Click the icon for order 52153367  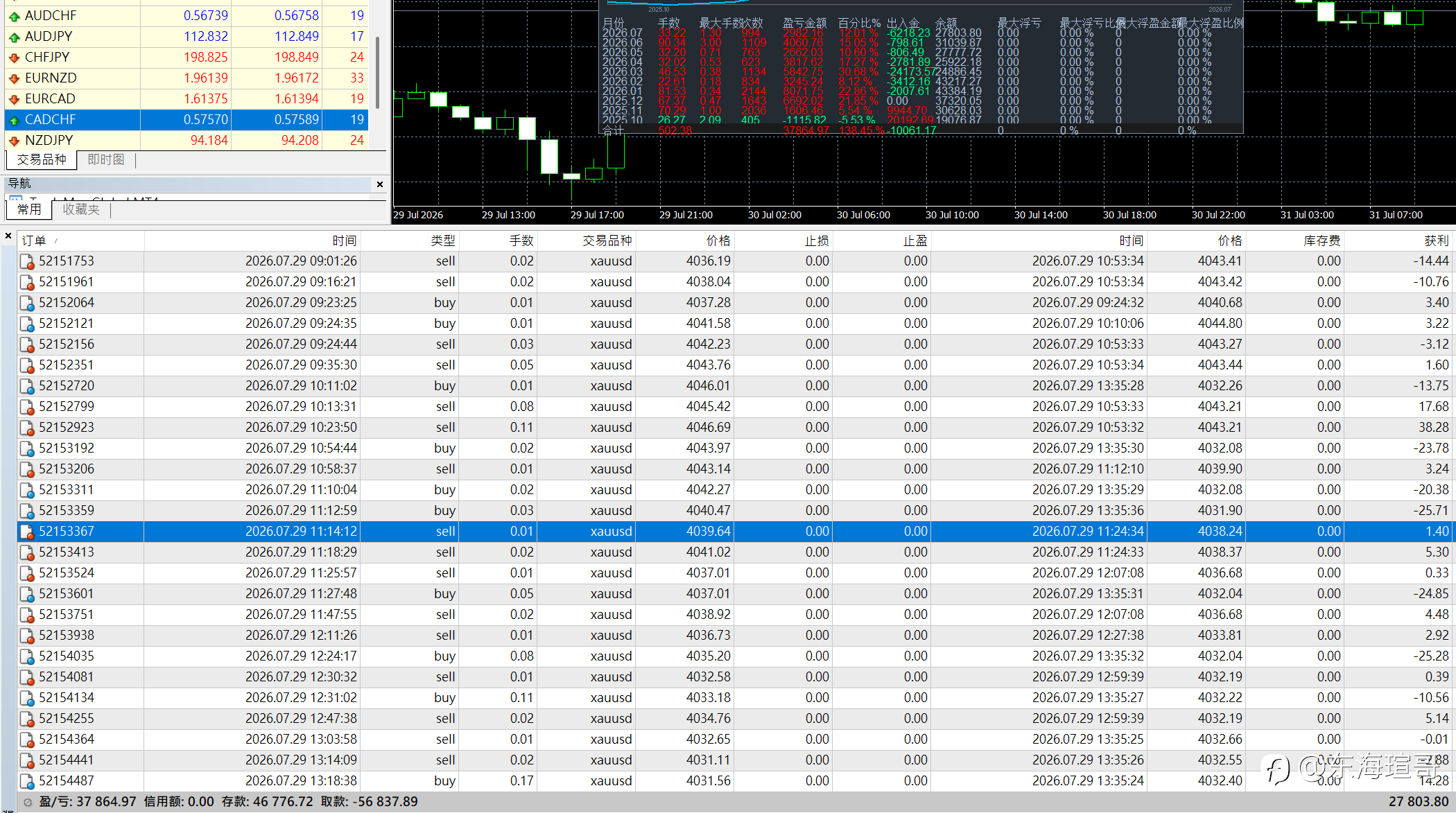click(27, 532)
